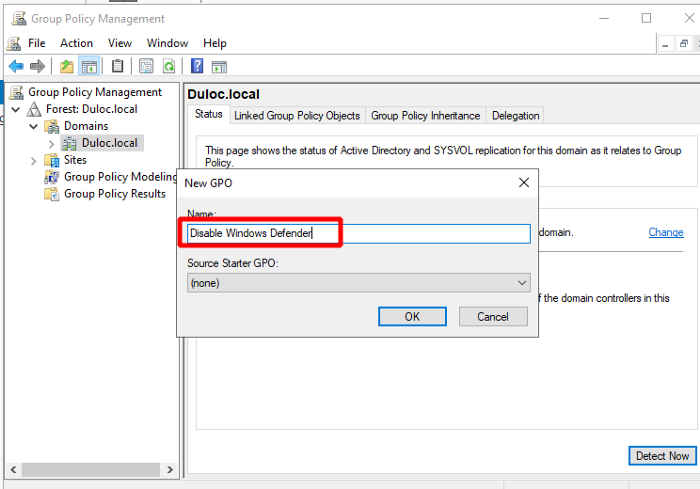Maximize the Group Policy Management window
The height and width of the screenshot is (489, 700).
(x=646, y=18)
